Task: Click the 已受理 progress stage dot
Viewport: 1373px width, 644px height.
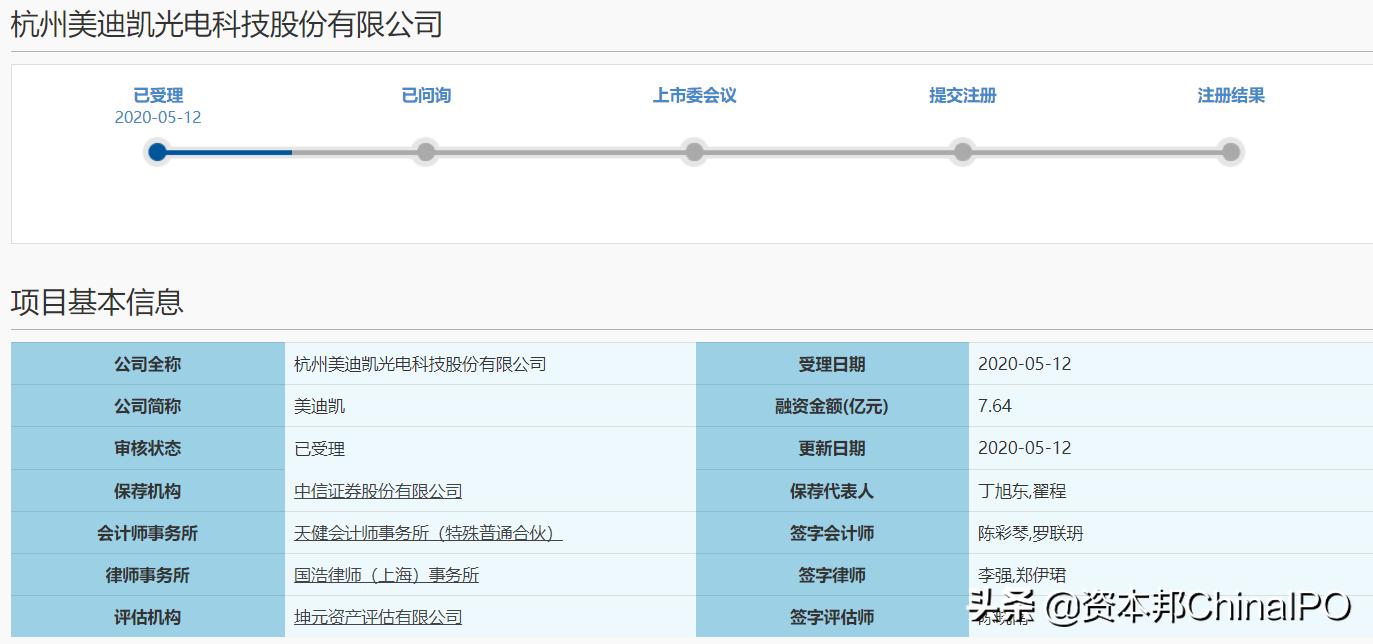Action: coord(157,152)
